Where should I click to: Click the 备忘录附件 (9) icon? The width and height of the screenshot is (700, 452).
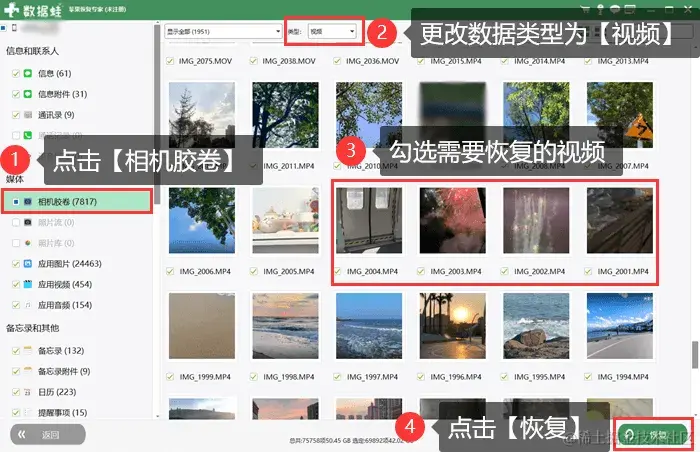tap(28, 371)
